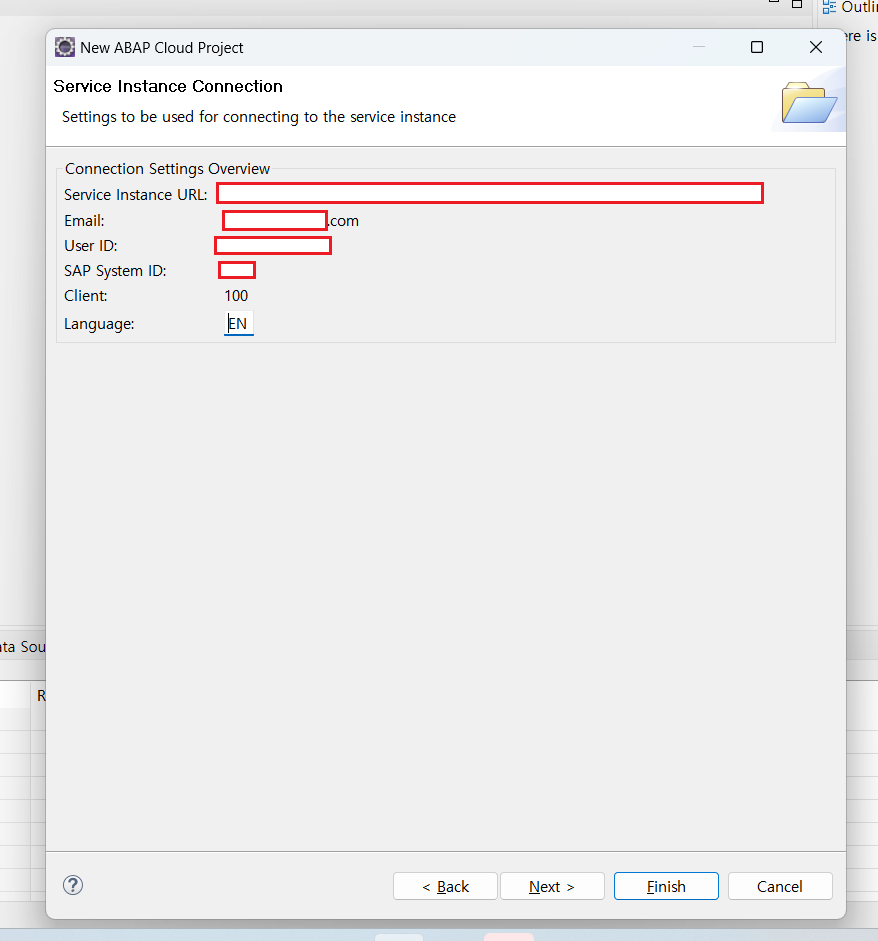Screen dimensions: 878x941
Task: Click the Client value 100
Action: coord(236,296)
